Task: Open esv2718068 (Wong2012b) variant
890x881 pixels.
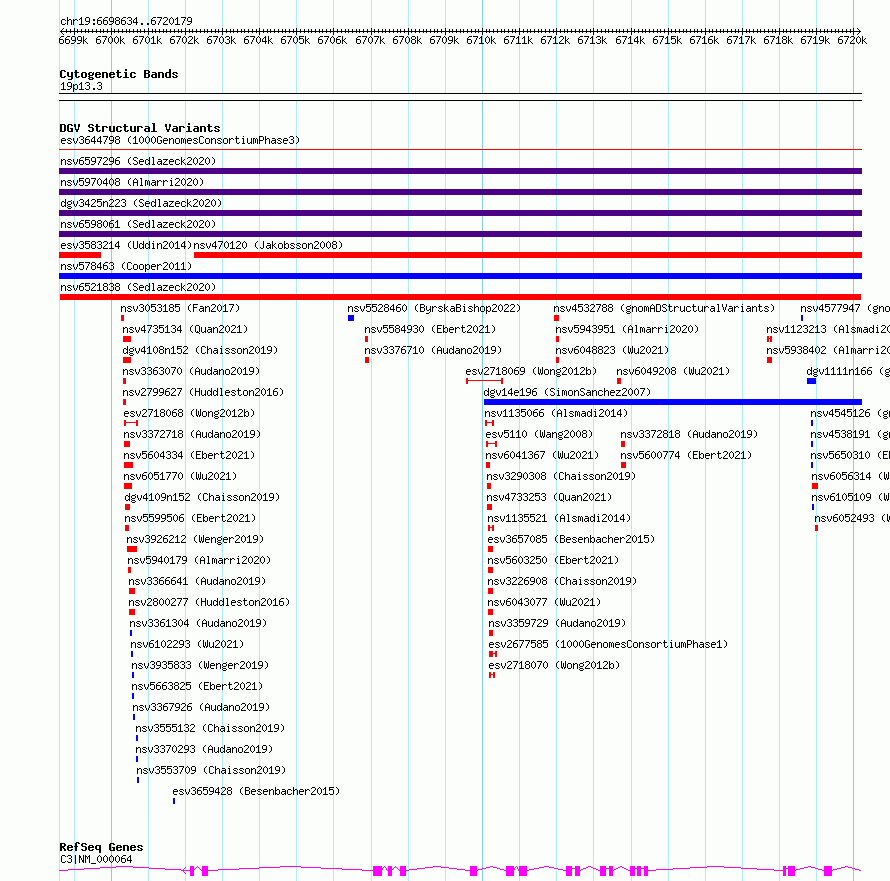Action: 189,413
